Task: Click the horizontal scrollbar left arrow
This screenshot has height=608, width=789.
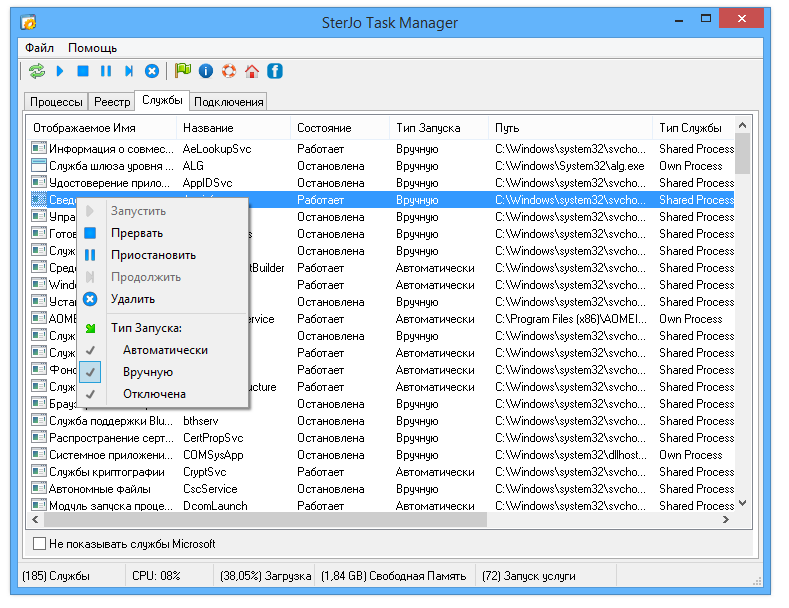Action: pyautogui.click(x=35, y=519)
